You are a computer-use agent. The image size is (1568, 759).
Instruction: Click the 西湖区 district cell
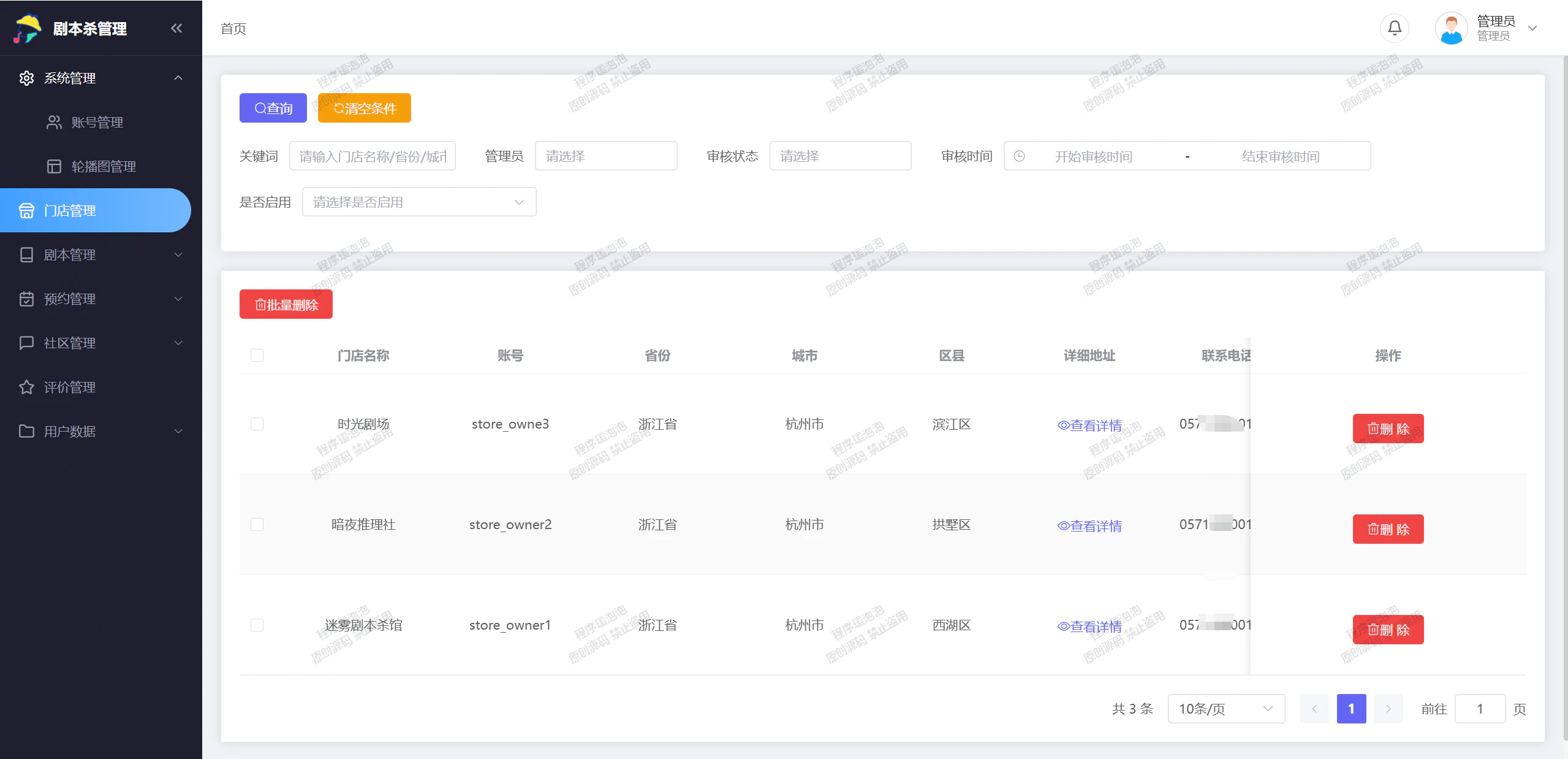952,625
